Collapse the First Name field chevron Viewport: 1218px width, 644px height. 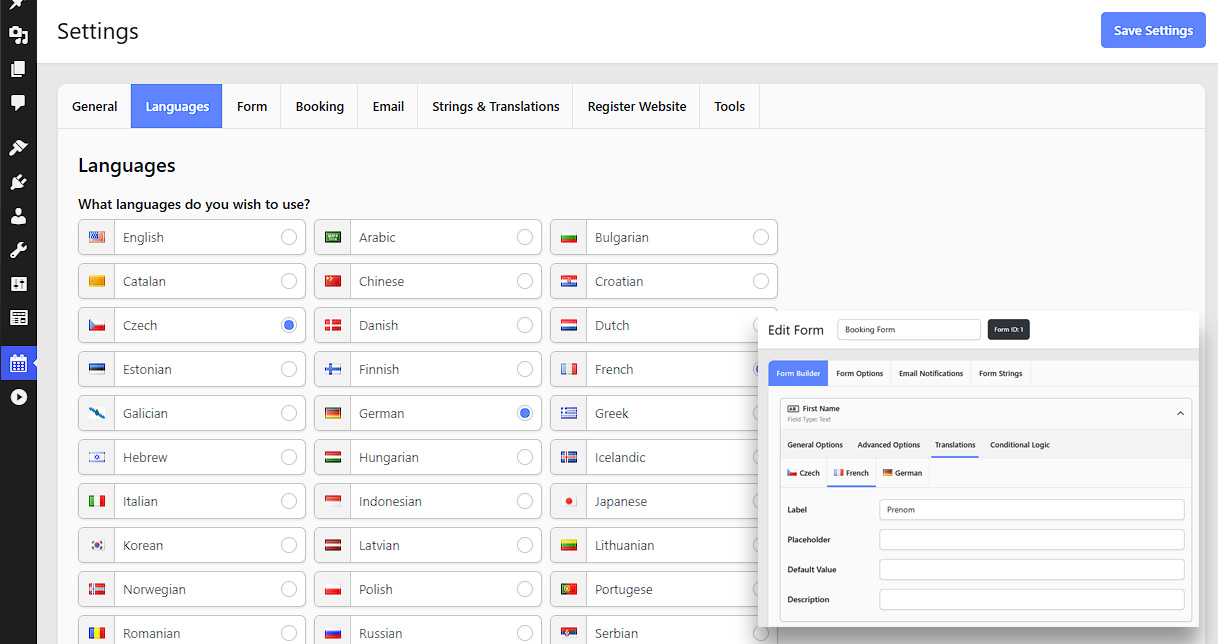(x=1180, y=413)
